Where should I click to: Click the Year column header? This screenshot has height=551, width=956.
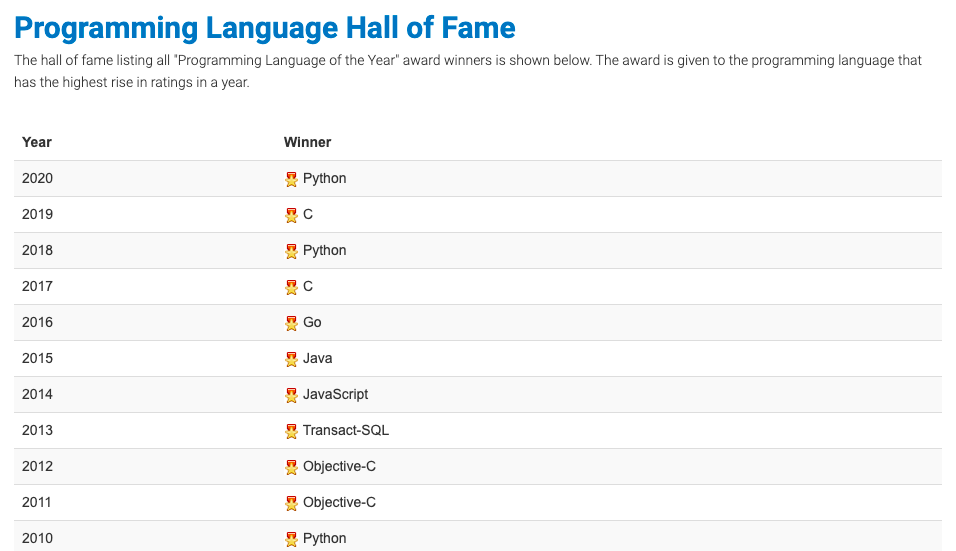coord(37,142)
